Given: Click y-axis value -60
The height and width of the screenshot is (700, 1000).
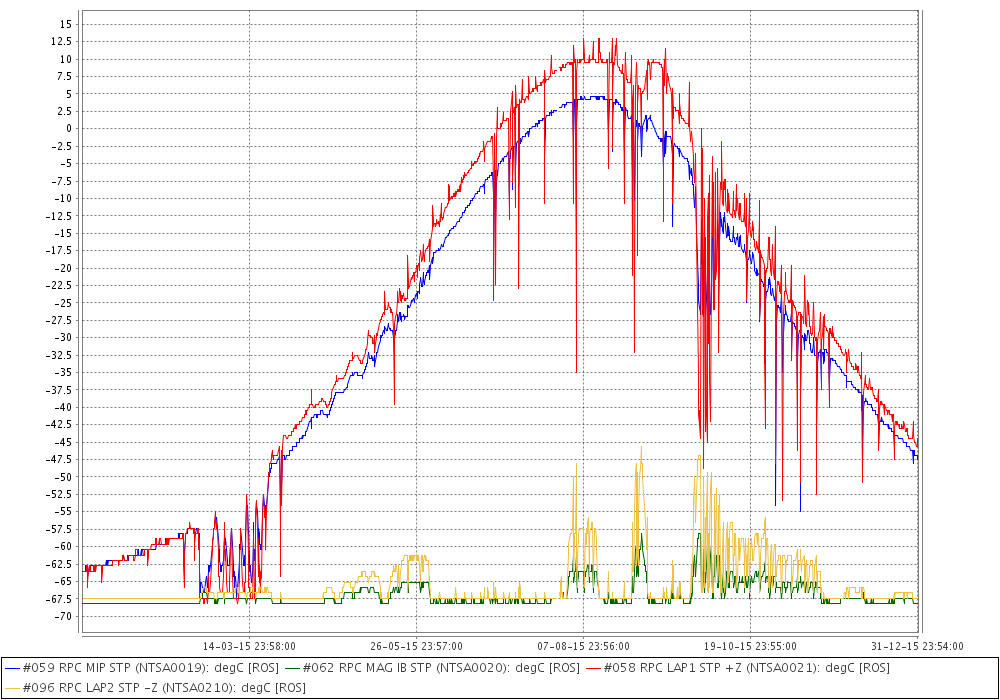Looking at the screenshot, I should pyautogui.click(x=64, y=547).
